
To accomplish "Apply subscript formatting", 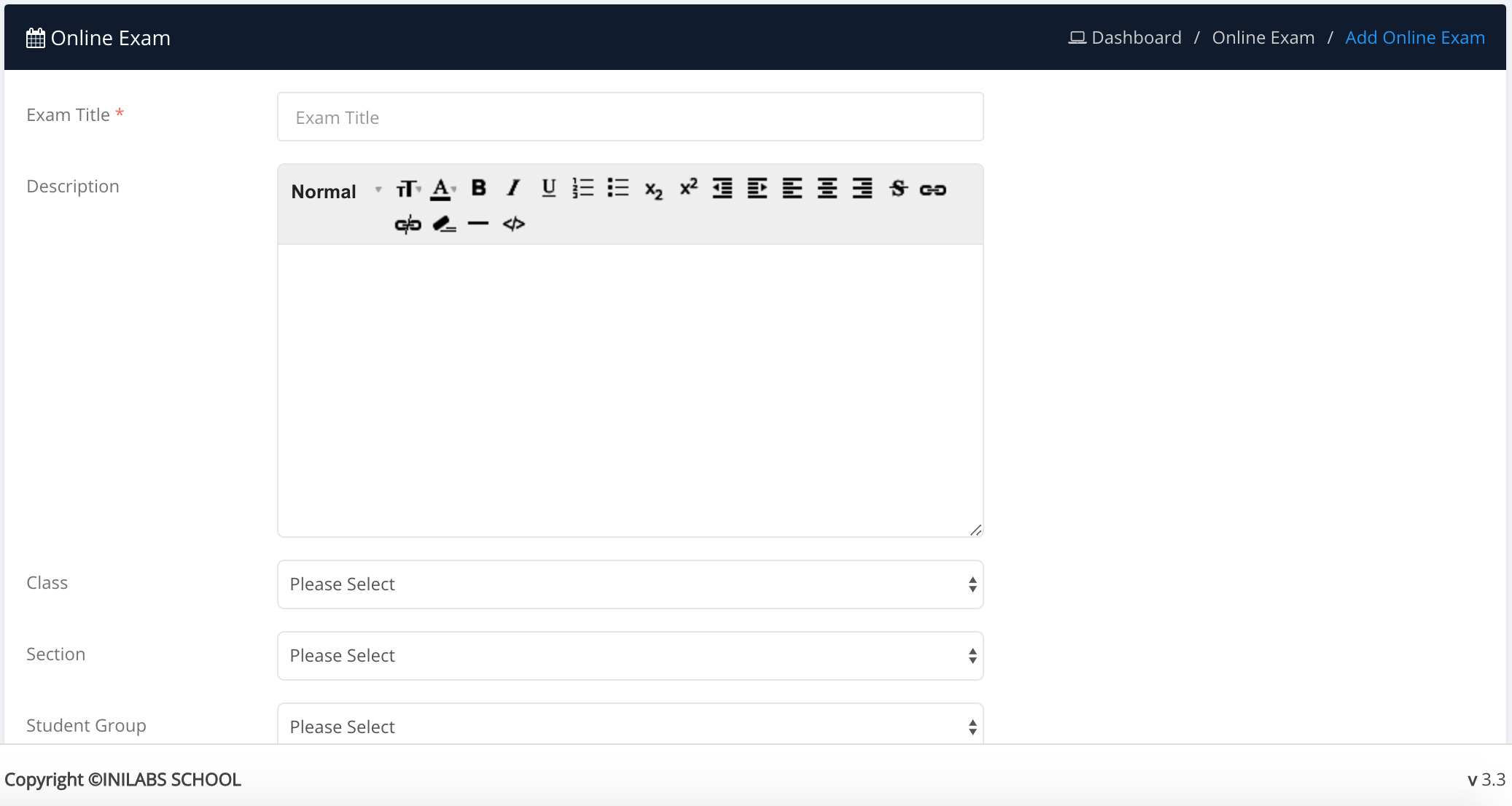I will (x=653, y=189).
